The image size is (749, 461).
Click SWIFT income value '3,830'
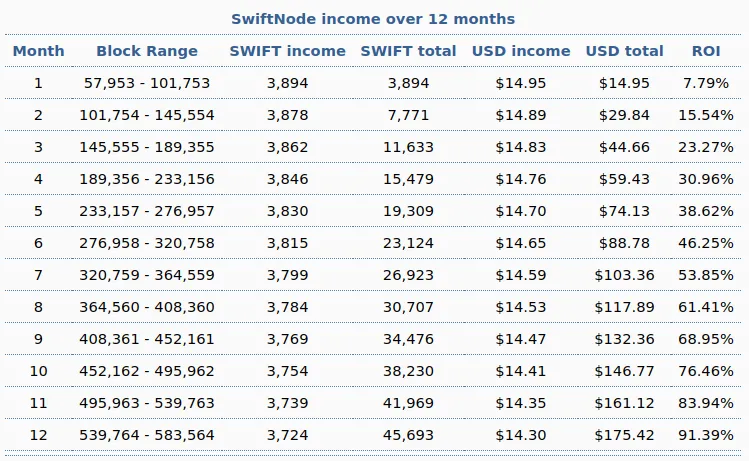tap(287, 211)
